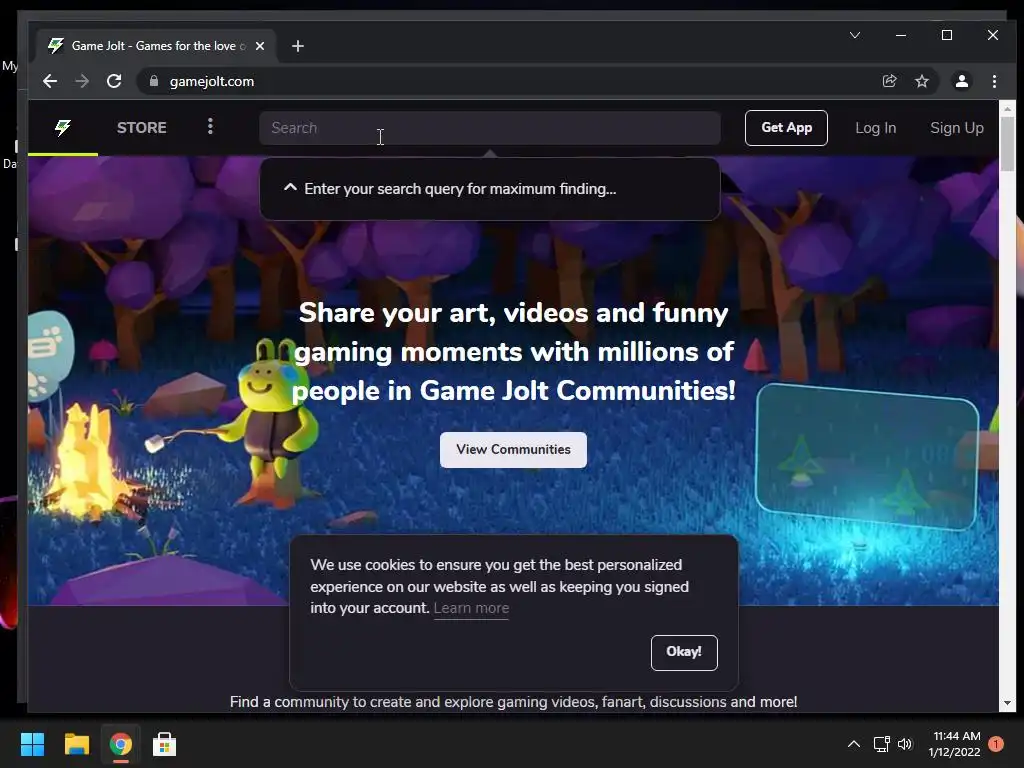The width and height of the screenshot is (1024, 768).
Task: Click the padlock site info icon
Action: coord(154,81)
